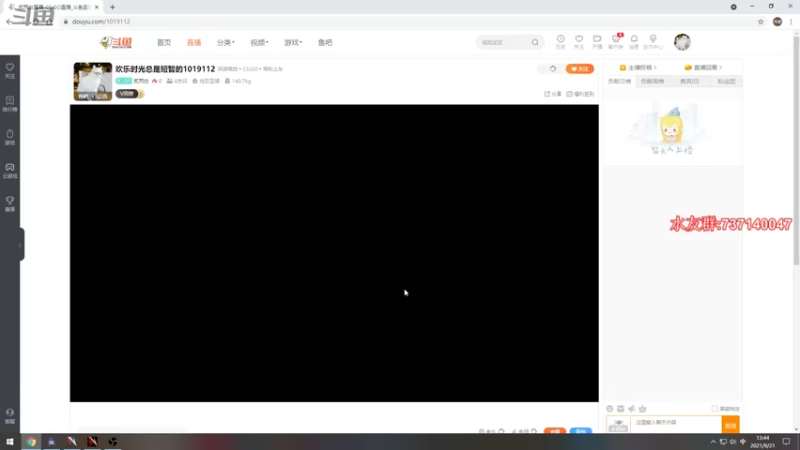Expand the 分类 dropdown menu
This screenshot has height=450, width=800.
click(x=226, y=42)
